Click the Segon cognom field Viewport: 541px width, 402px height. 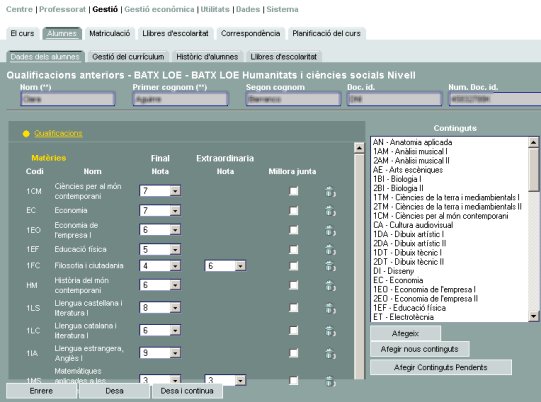pos(293,99)
